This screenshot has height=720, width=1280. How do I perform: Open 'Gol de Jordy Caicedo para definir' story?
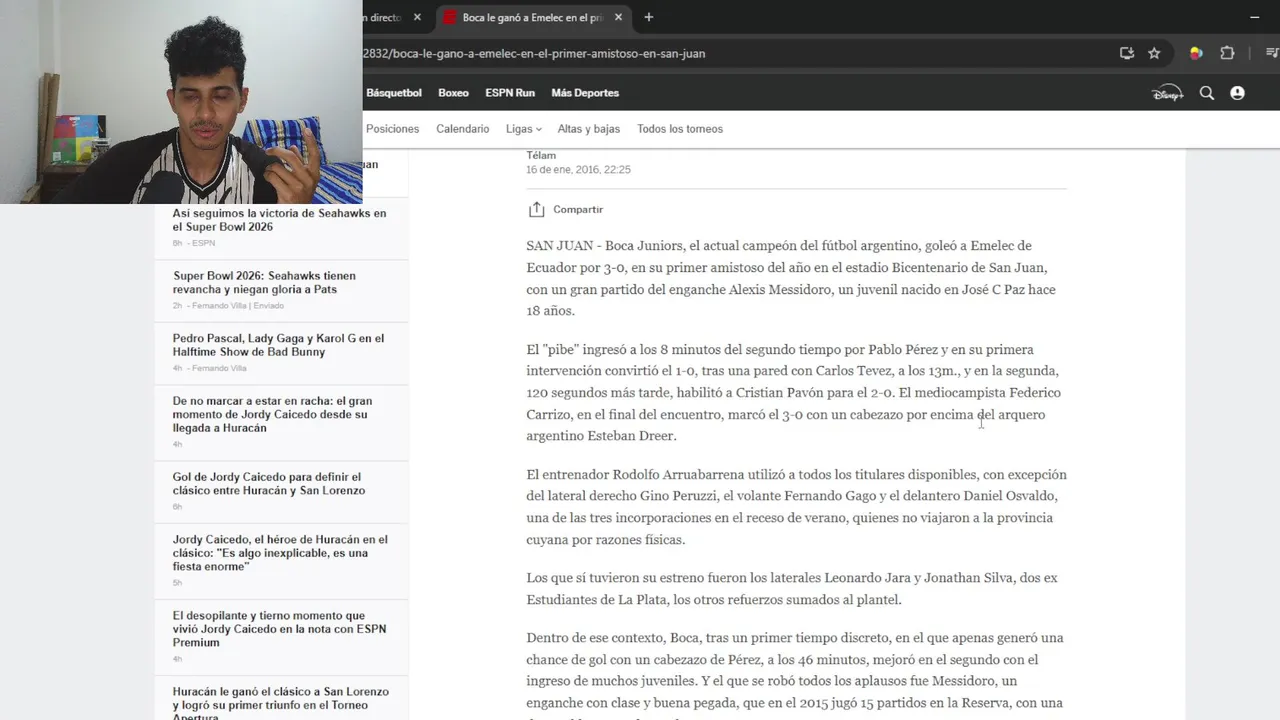[x=268, y=484]
